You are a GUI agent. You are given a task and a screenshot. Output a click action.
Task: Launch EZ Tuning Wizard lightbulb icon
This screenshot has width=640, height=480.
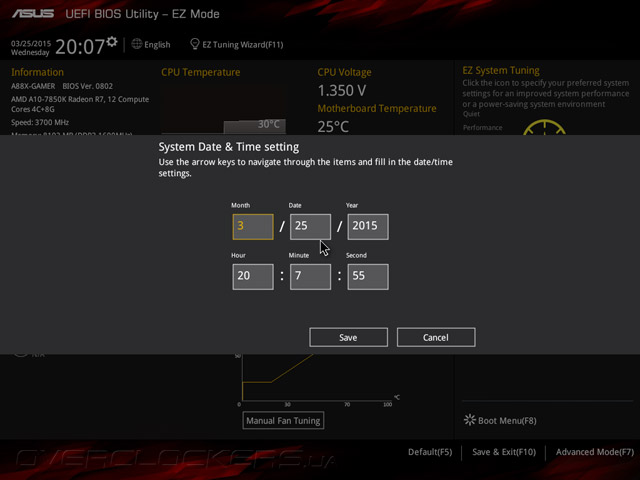tap(195, 44)
